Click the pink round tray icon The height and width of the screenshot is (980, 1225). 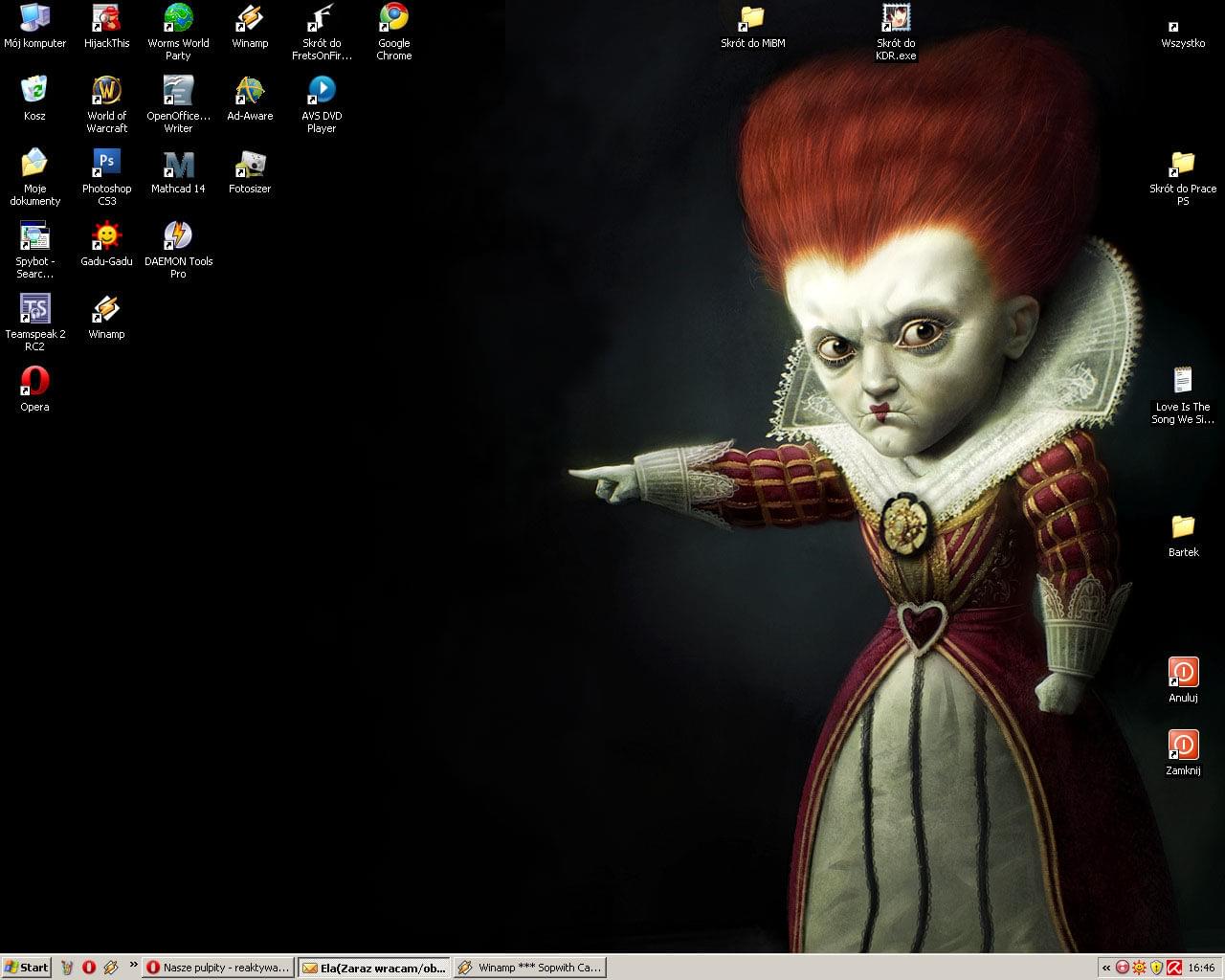(x=1123, y=968)
